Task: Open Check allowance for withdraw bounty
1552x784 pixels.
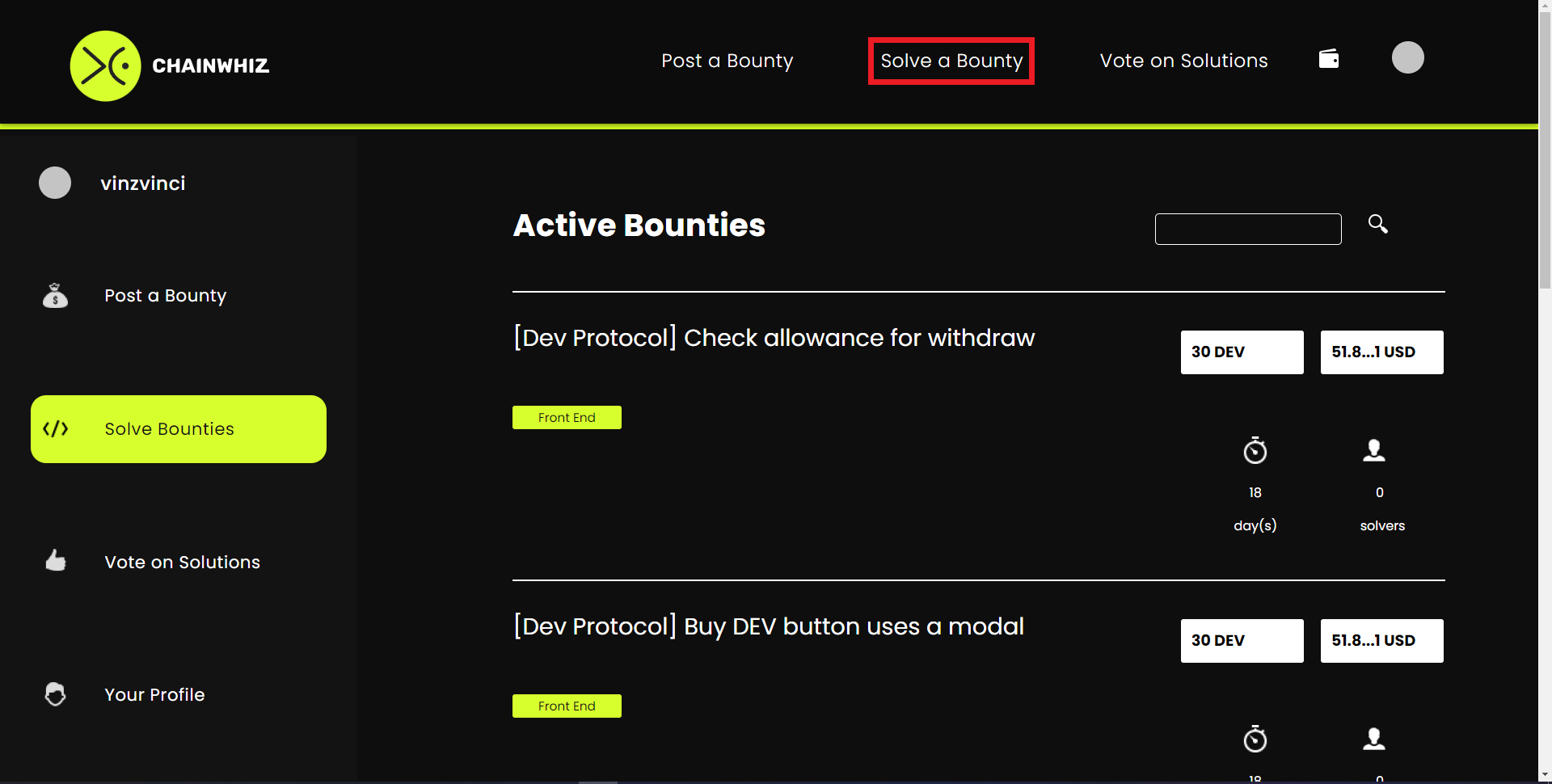Action: 774,338
